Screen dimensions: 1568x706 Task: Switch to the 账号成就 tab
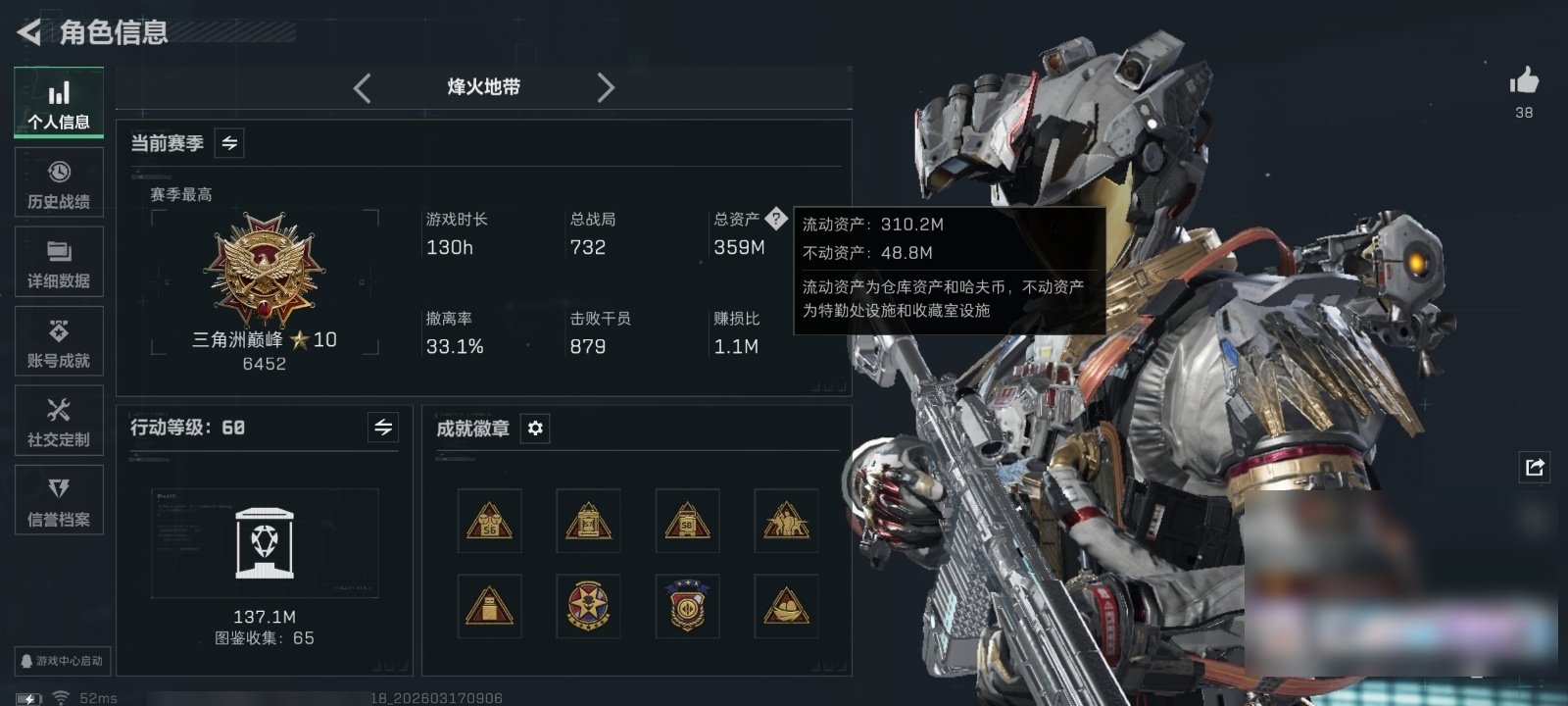tap(59, 341)
